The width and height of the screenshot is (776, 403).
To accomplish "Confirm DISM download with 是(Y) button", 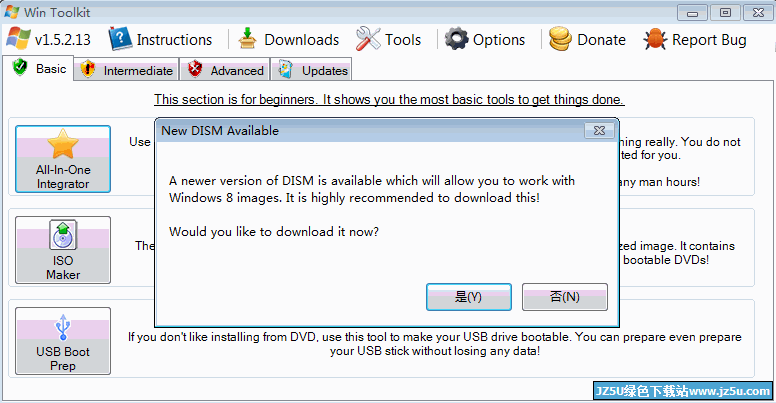I will tap(469, 297).
